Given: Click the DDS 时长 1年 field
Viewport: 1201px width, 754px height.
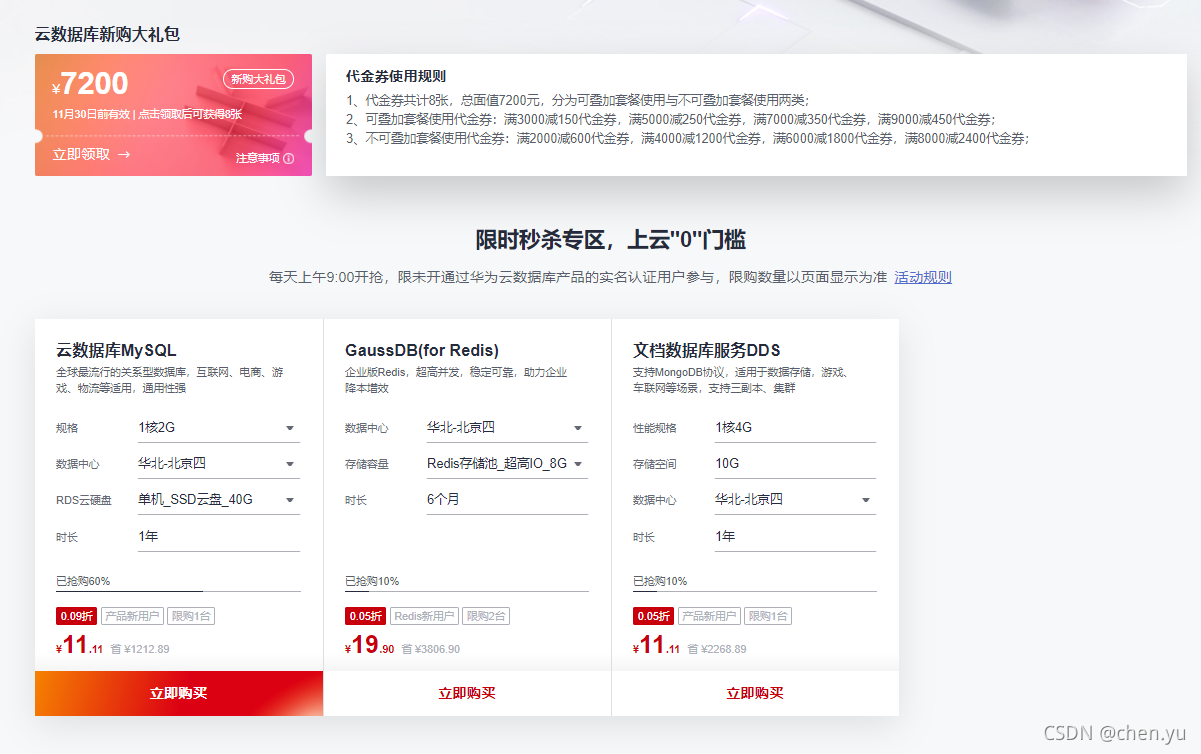Looking at the screenshot, I should point(795,537).
